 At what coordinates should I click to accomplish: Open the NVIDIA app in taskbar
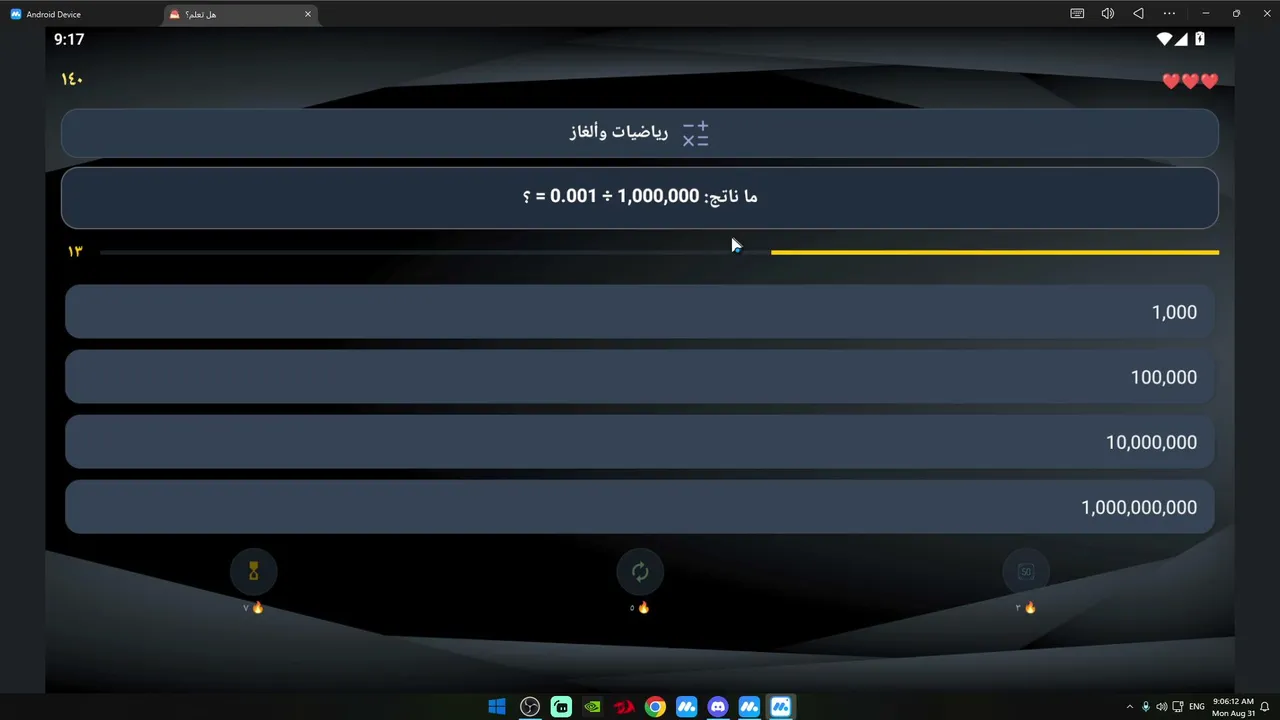pyautogui.click(x=593, y=707)
